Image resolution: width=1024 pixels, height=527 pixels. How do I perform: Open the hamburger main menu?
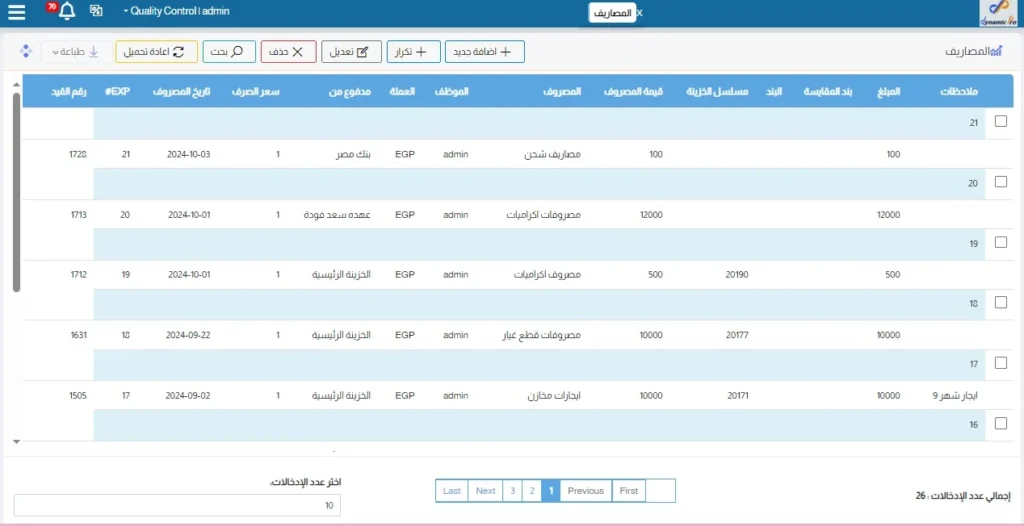pyautogui.click(x=16, y=13)
